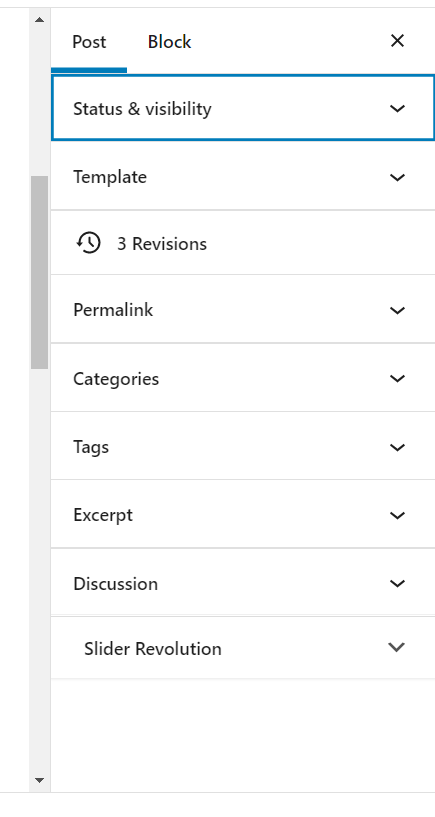Expand Status & visibility chevron

pos(397,108)
